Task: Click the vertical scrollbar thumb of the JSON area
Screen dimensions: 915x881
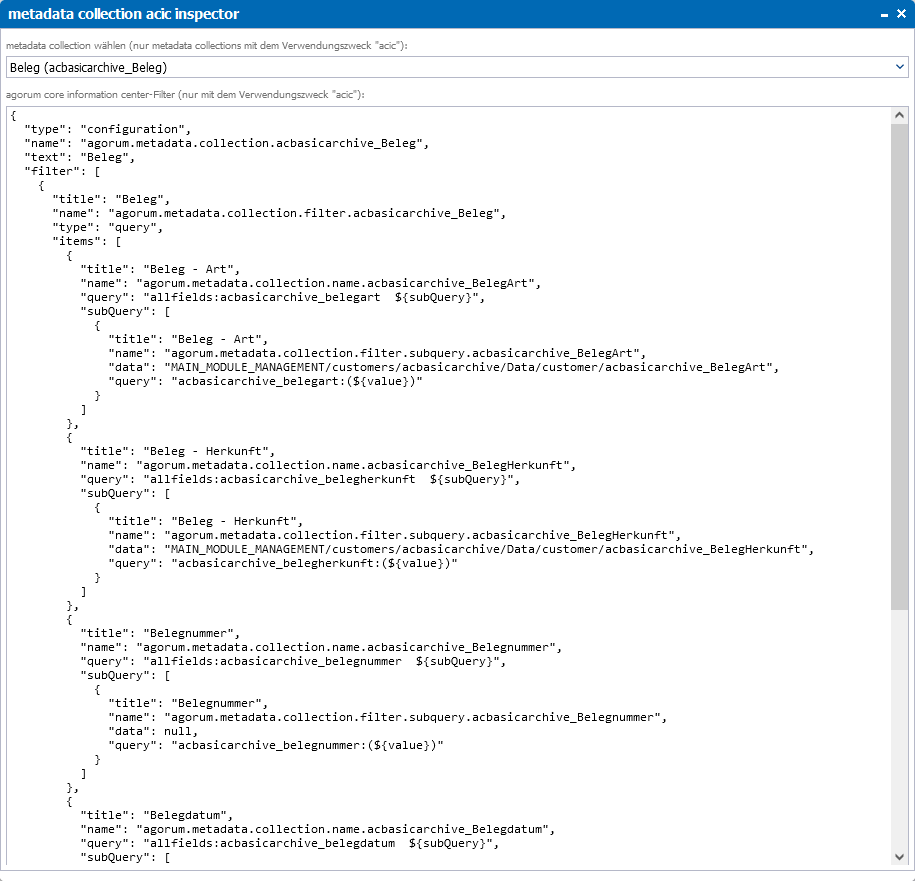Action: tap(899, 366)
